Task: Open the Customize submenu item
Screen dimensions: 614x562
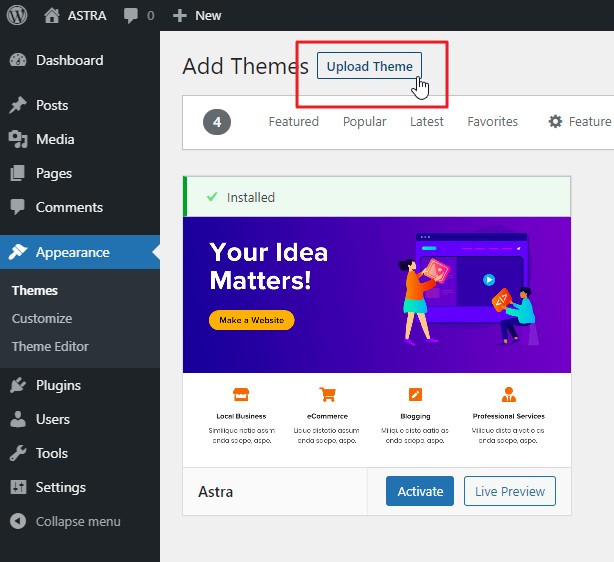Action: click(x=42, y=318)
